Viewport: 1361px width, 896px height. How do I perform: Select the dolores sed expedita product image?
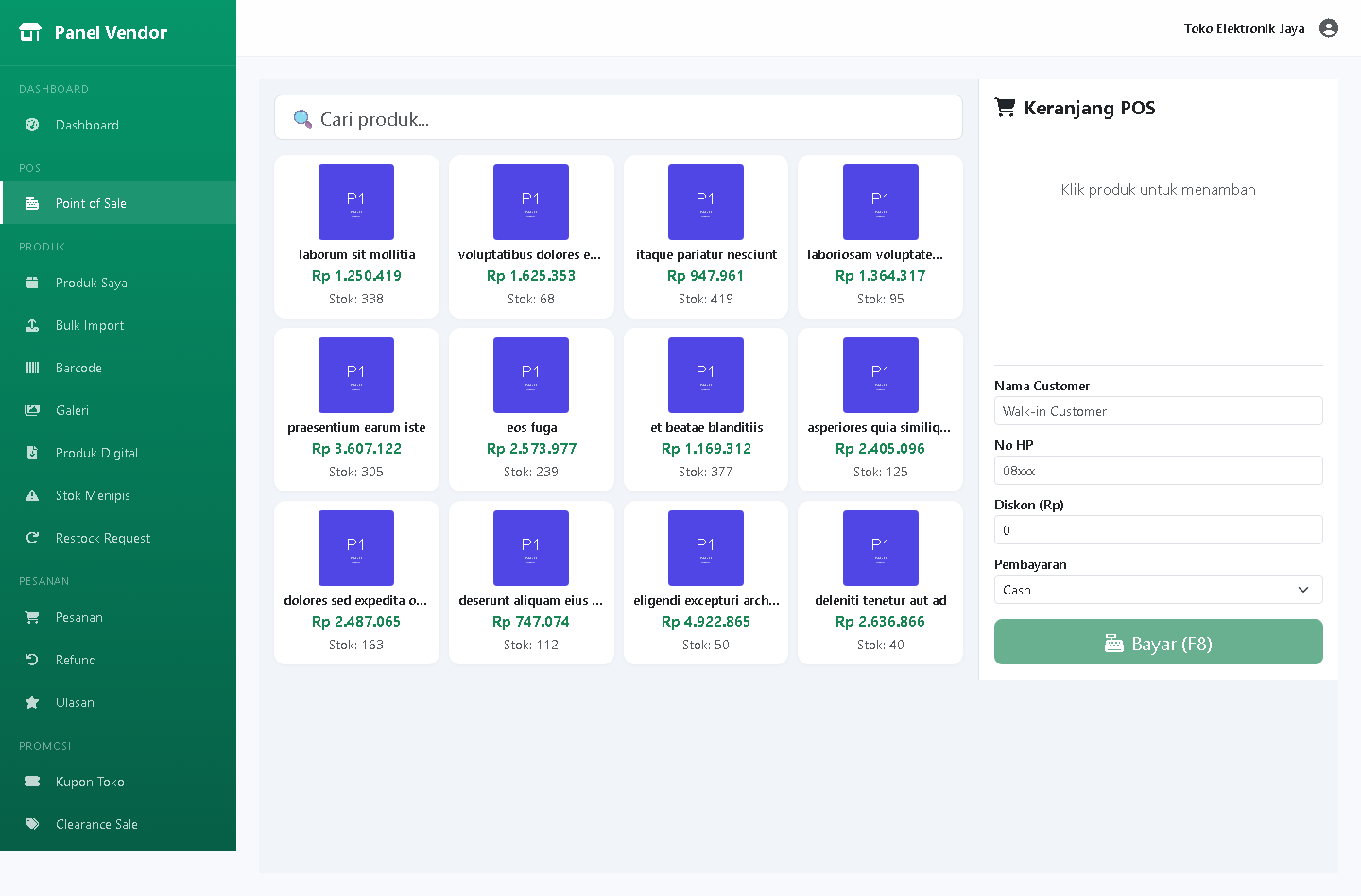356,548
